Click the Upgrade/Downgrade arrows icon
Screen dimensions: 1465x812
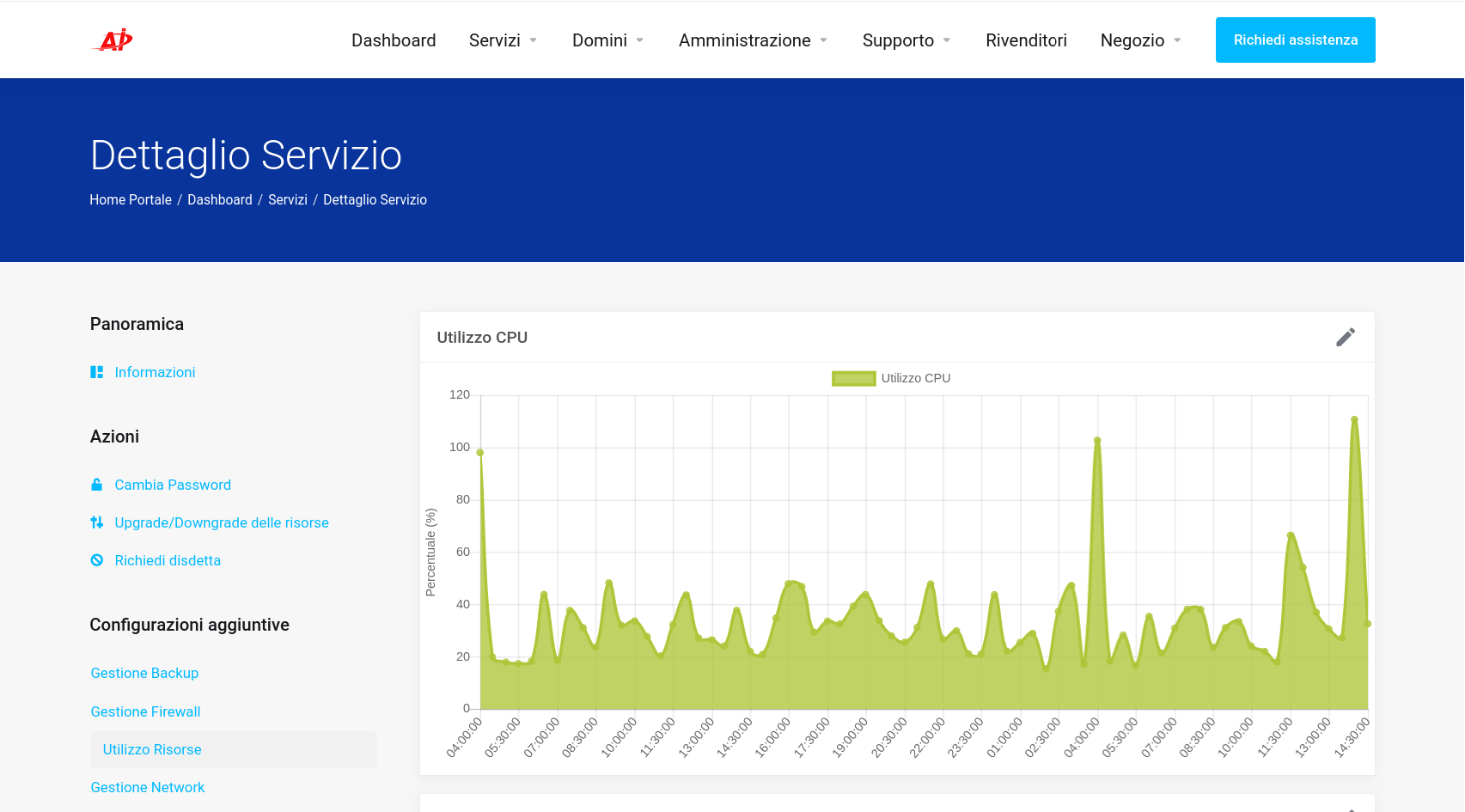coord(97,522)
